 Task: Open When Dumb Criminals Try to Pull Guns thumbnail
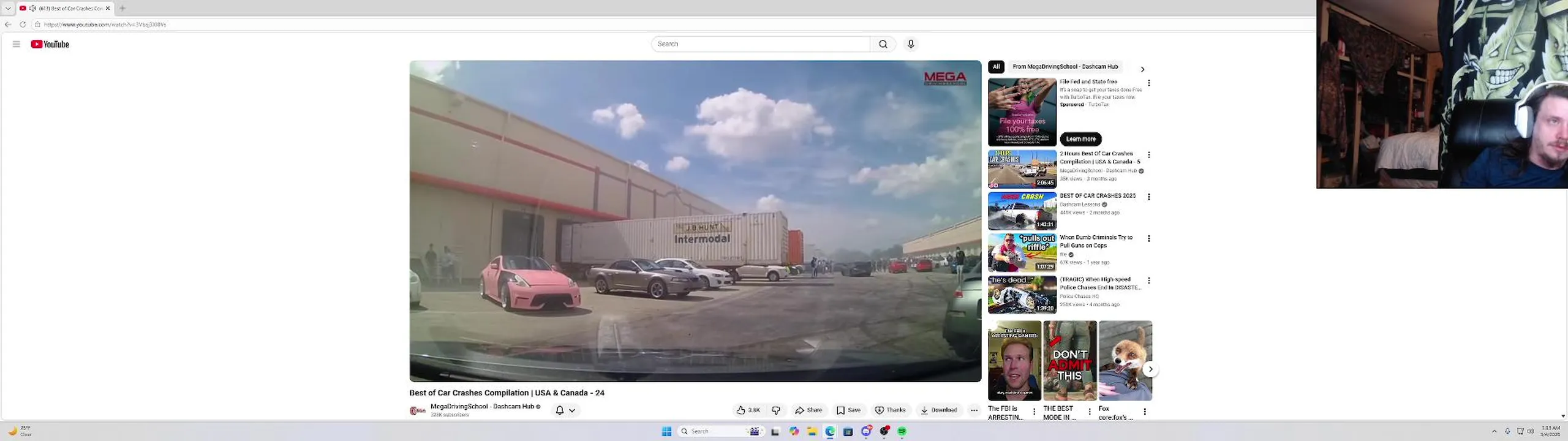(1022, 252)
